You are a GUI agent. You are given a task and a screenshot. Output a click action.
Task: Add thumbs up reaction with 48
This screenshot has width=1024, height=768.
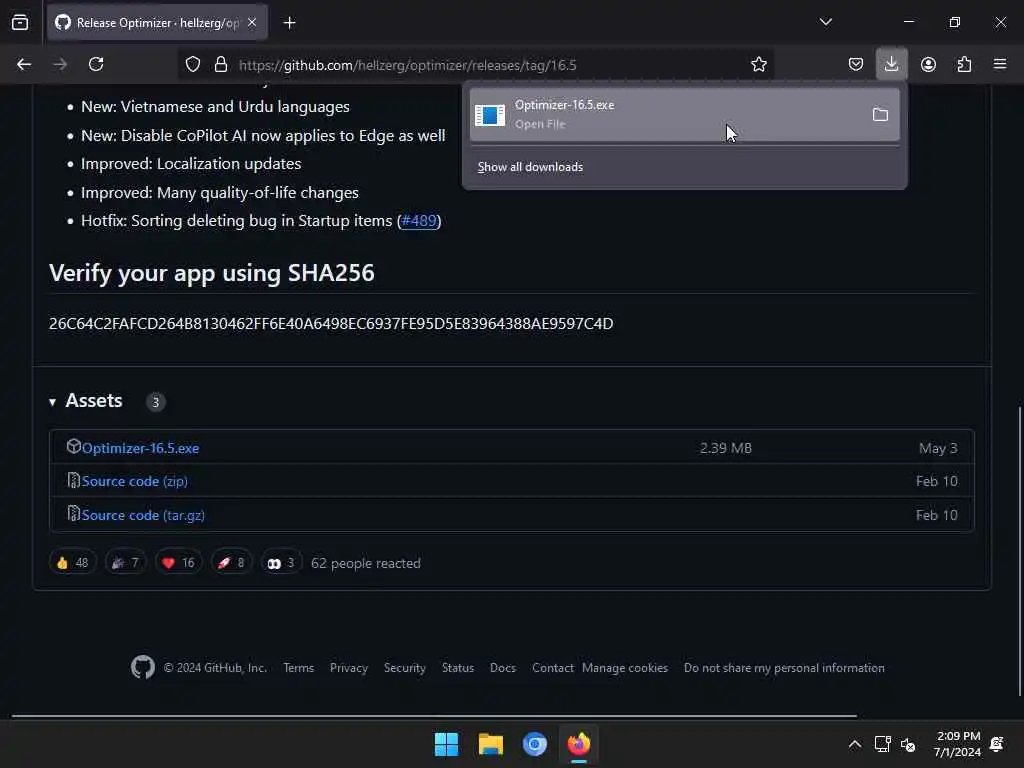pyautogui.click(x=72, y=563)
